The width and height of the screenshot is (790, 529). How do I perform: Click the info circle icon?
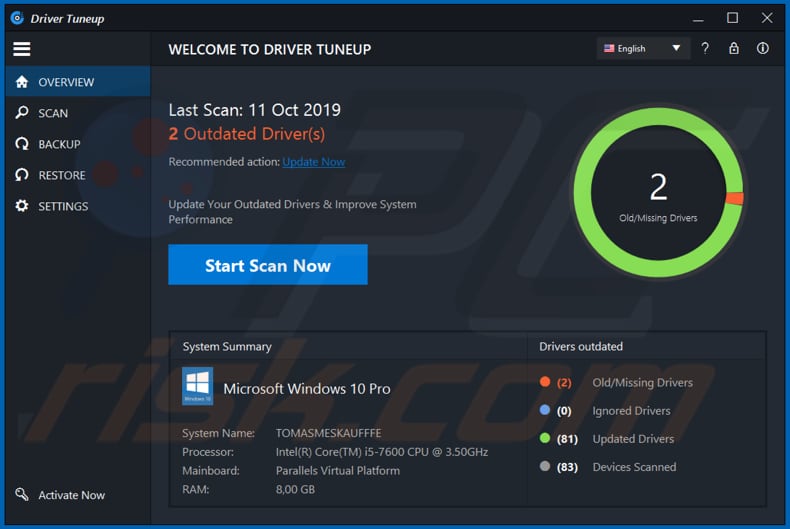(762, 48)
